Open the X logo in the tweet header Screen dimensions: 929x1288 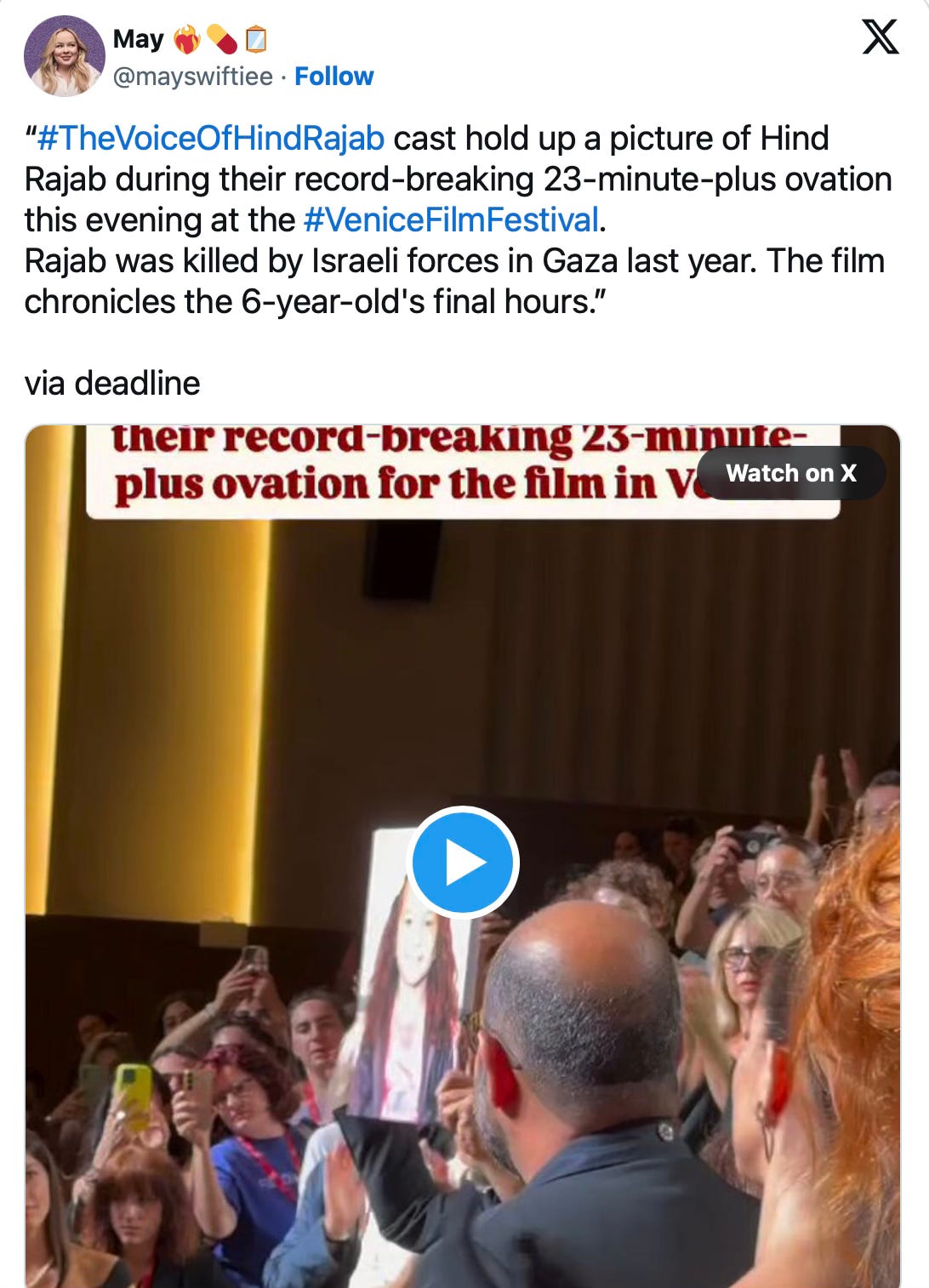click(880, 37)
